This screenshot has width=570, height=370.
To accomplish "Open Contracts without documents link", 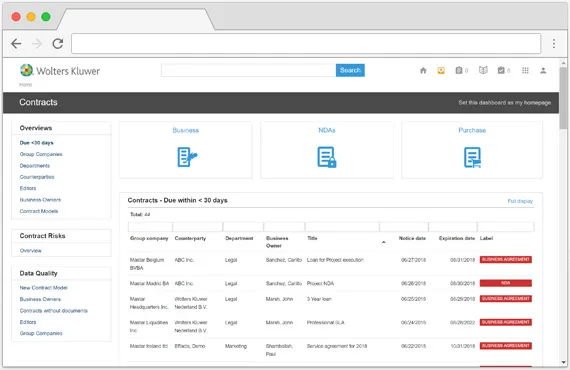I will (x=53, y=311).
